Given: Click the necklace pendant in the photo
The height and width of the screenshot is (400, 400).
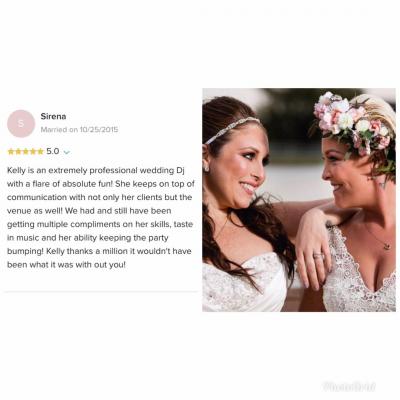Looking at the screenshot, I should click(x=387, y=247).
